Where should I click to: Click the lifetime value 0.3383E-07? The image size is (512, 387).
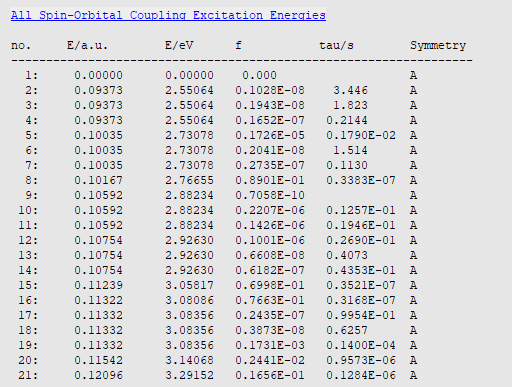361,180
